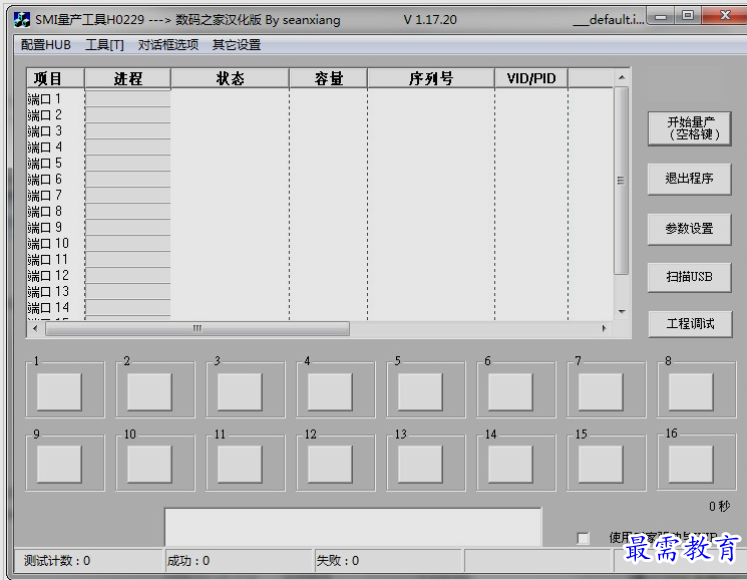The width and height of the screenshot is (747, 580).
Task: Click the port 10 status box
Action: (x=150, y=464)
